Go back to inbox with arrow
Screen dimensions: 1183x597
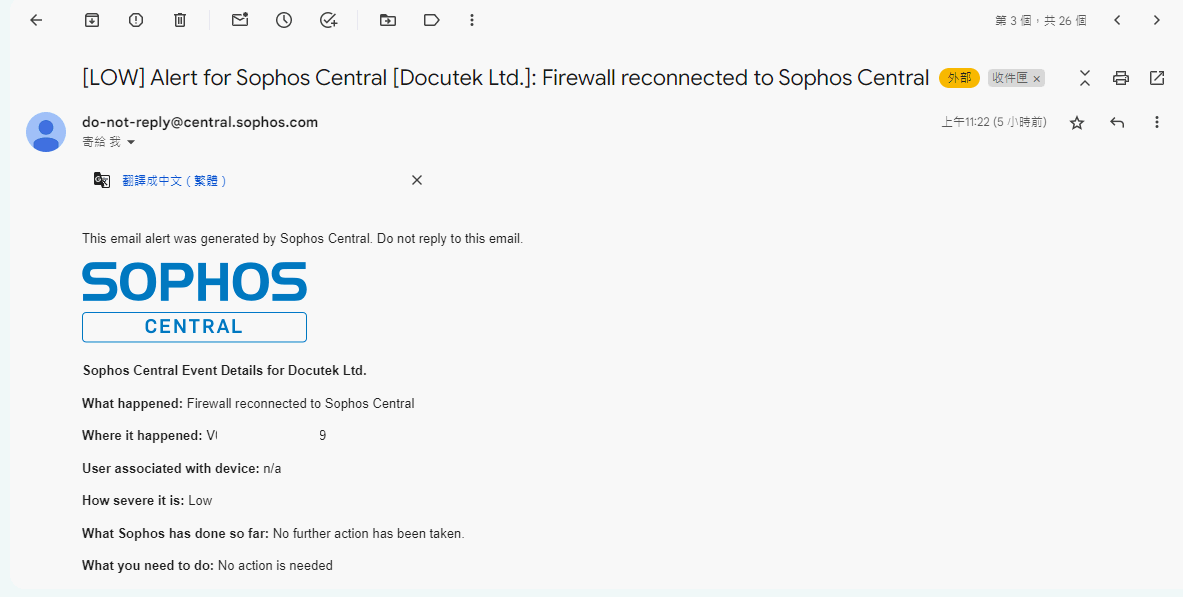tap(36, 20)
